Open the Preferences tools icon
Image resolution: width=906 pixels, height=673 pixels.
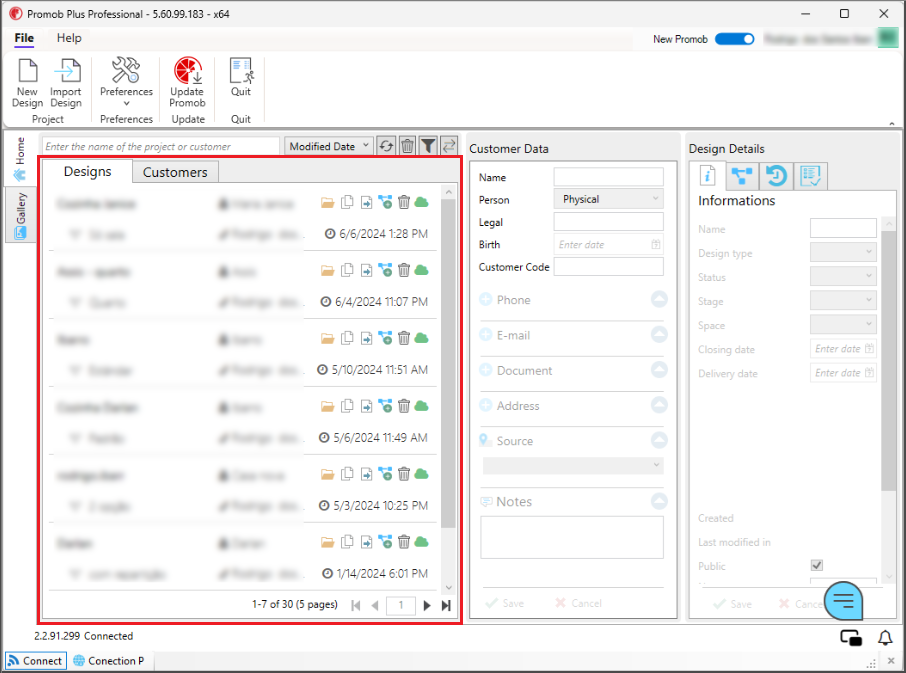pyautogui.click(x=126, y=70)
